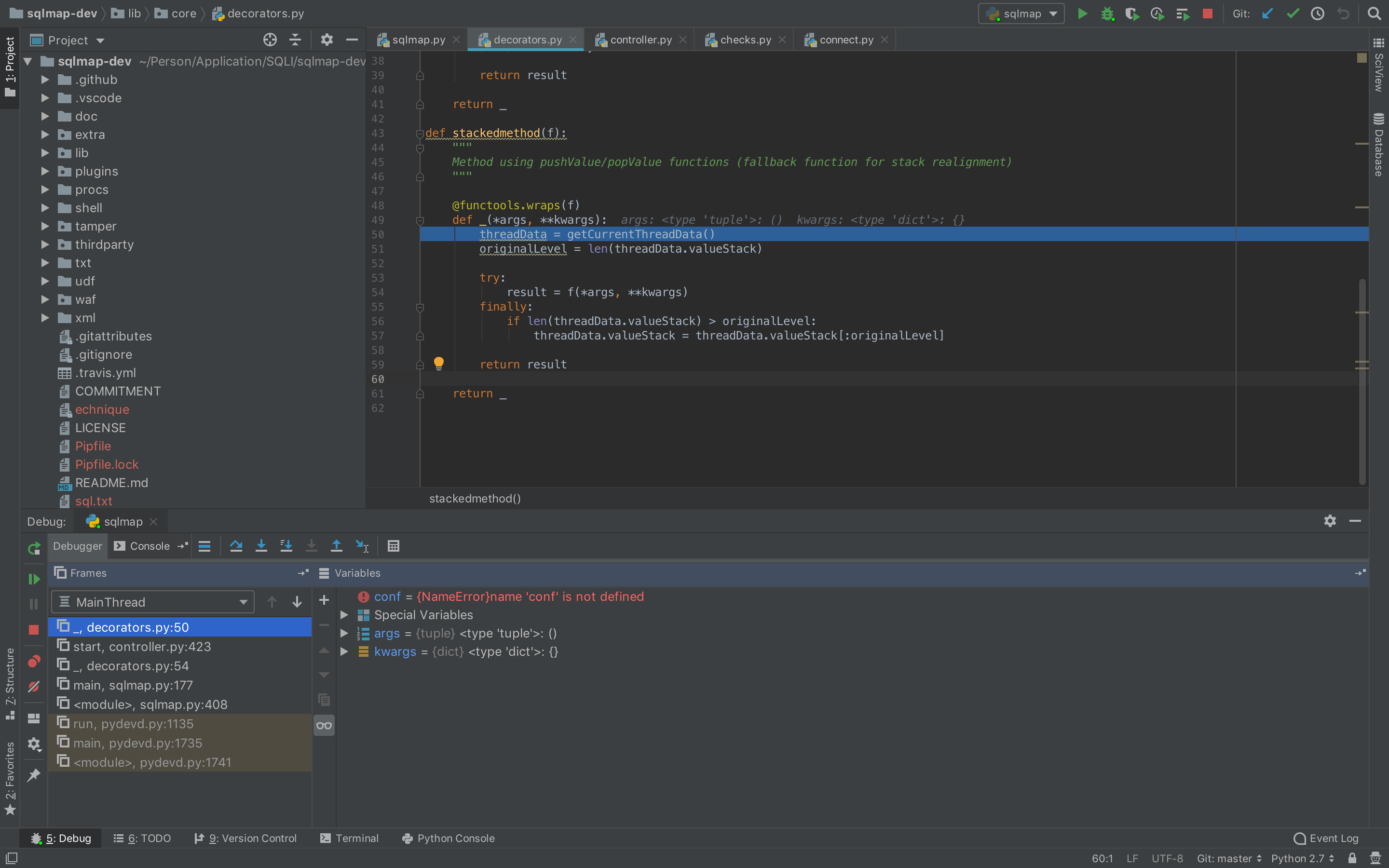Click the View Breakpoints icon
Screen dimensions: 1389x868
tap(34, 661)
